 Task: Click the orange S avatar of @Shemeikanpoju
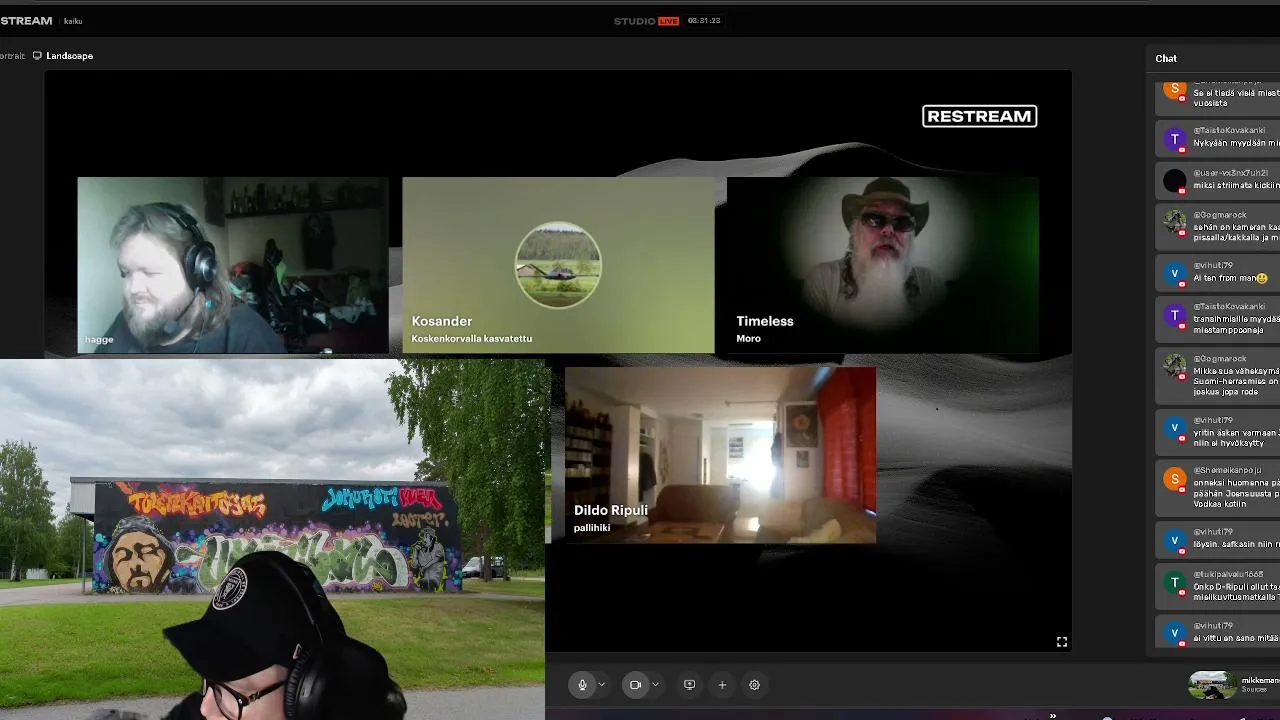pos(1175,478)
